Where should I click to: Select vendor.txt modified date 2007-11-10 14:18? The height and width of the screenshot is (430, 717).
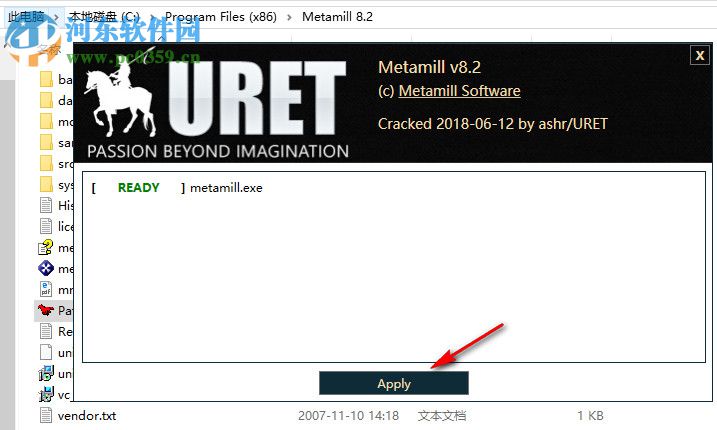point(348,415)
